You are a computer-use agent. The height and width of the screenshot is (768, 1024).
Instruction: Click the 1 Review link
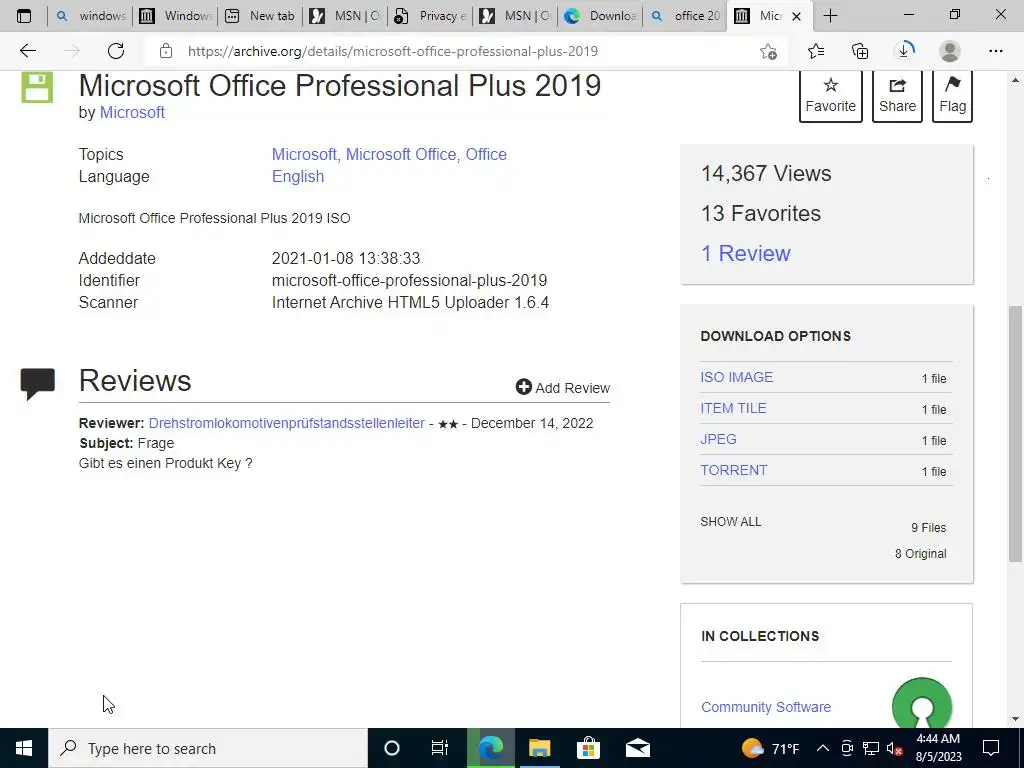point(745,253)
